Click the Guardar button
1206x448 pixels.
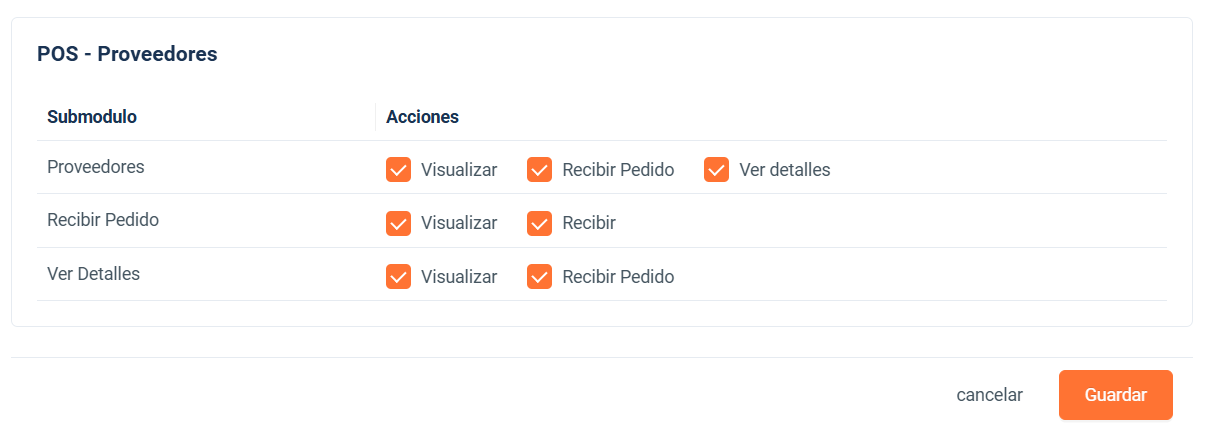1116,395
